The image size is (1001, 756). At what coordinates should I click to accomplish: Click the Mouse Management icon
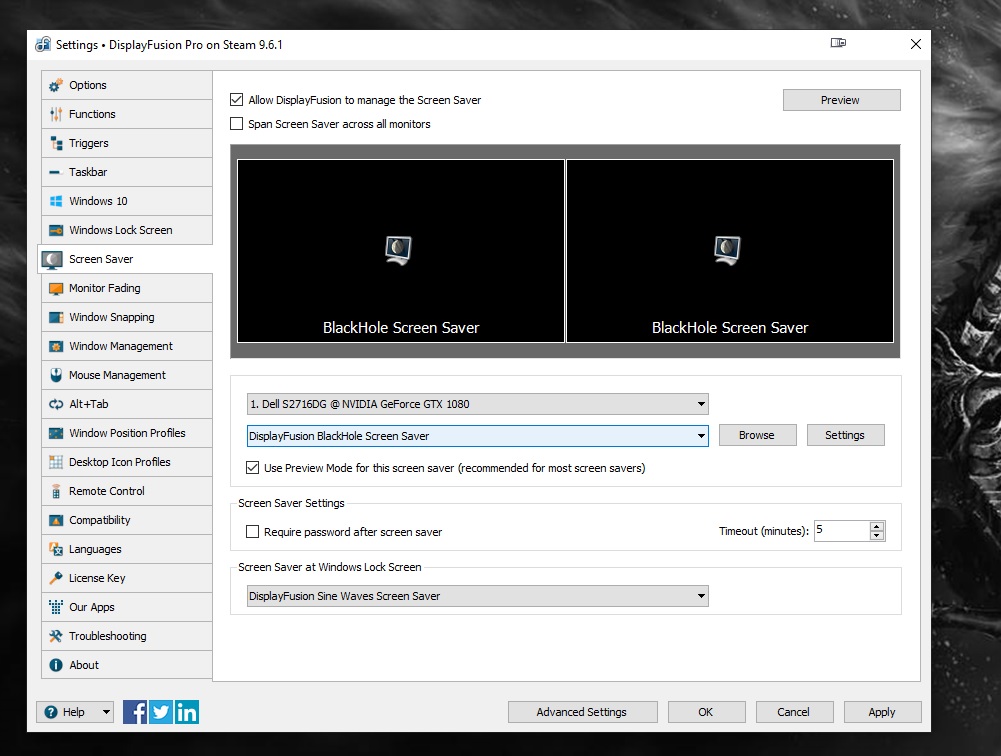55,375
